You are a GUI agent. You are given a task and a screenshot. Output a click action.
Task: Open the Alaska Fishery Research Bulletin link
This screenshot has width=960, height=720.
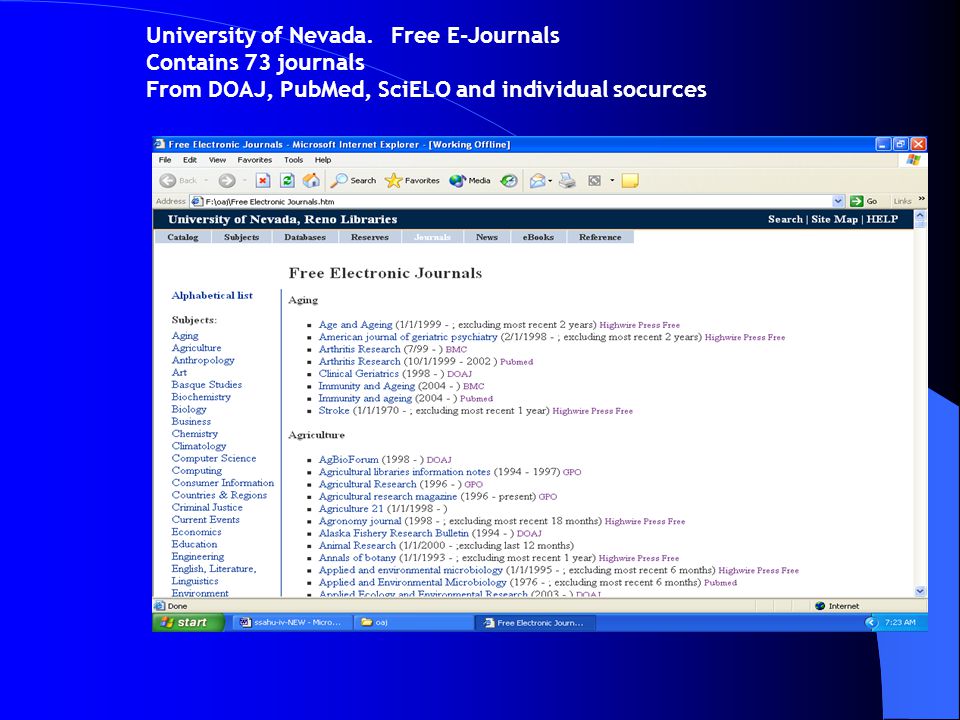tap(393, 533)
